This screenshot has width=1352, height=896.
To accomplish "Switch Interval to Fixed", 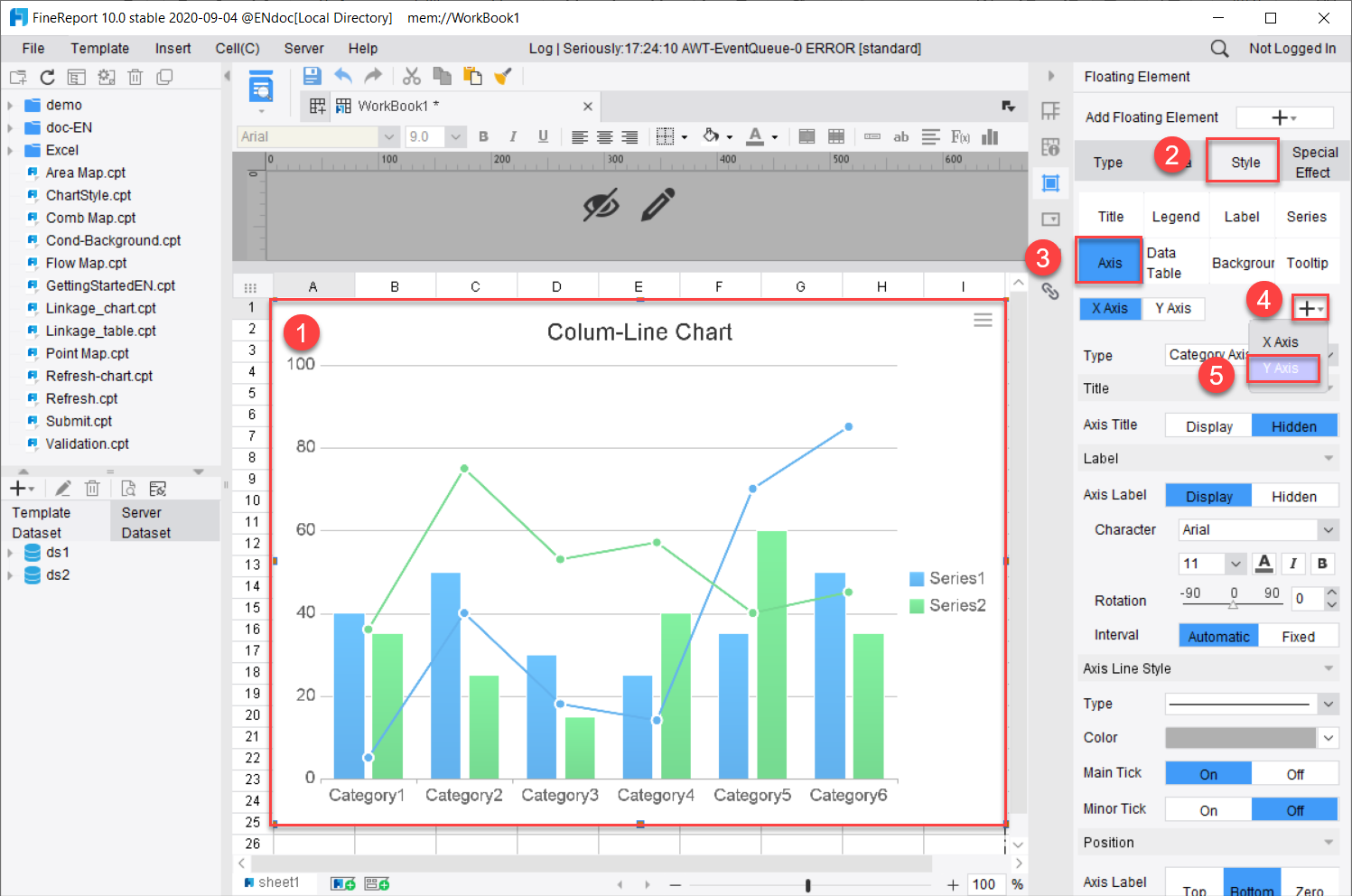I will [1299, 635].
